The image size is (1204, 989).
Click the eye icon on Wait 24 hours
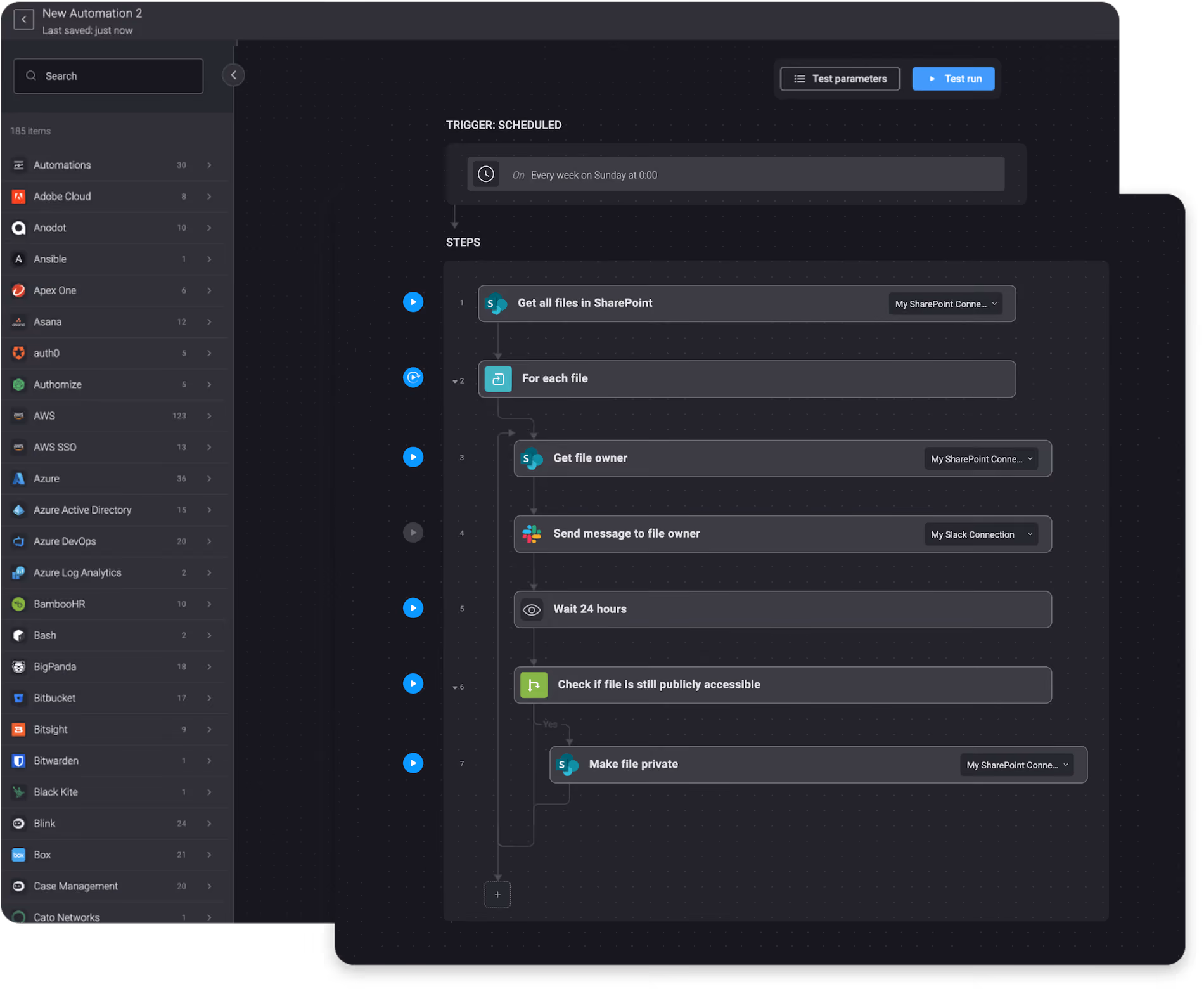[x=532, y=609]
